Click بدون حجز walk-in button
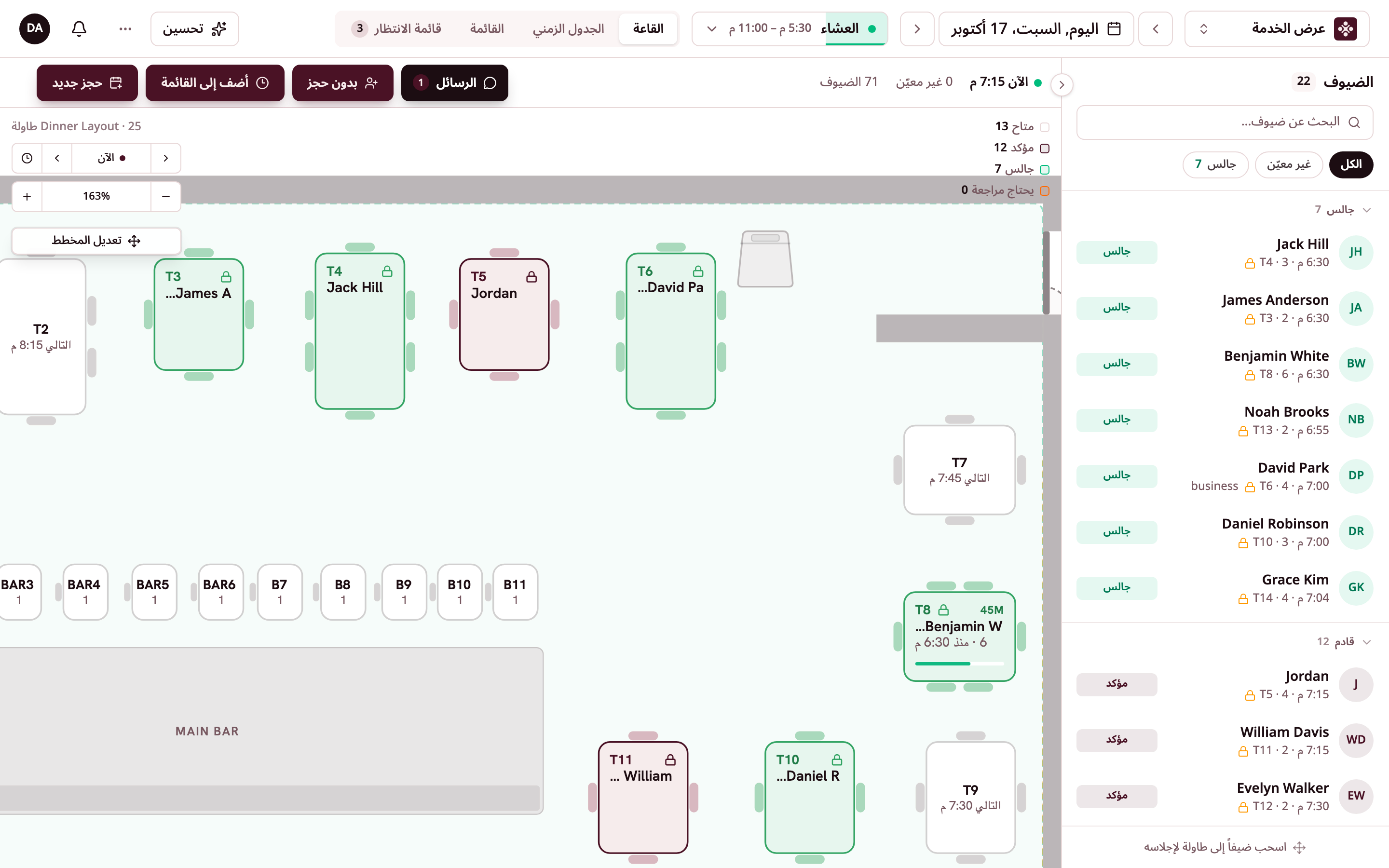1389x868 pixels. click(x=342, y=83)
